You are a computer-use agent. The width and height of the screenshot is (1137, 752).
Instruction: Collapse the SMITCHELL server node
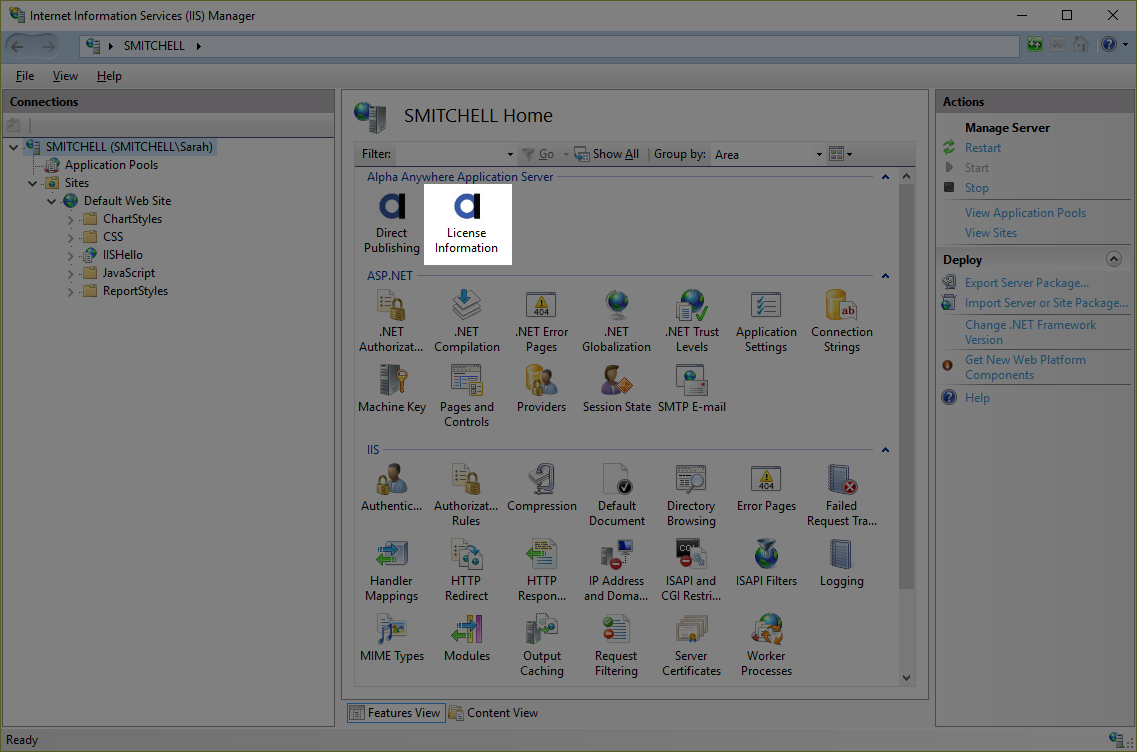[x=13, y=147]
